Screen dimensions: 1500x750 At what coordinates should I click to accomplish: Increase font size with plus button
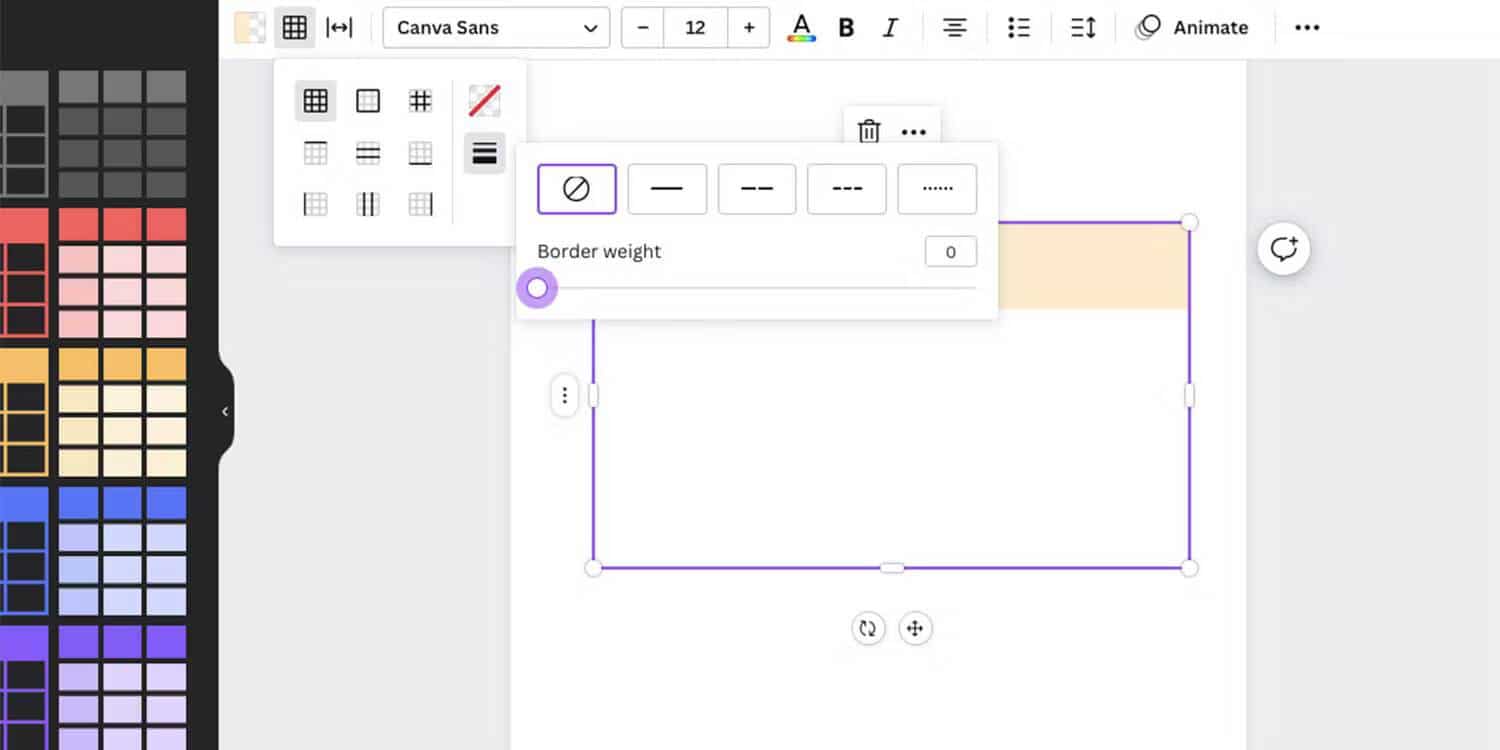749,28
